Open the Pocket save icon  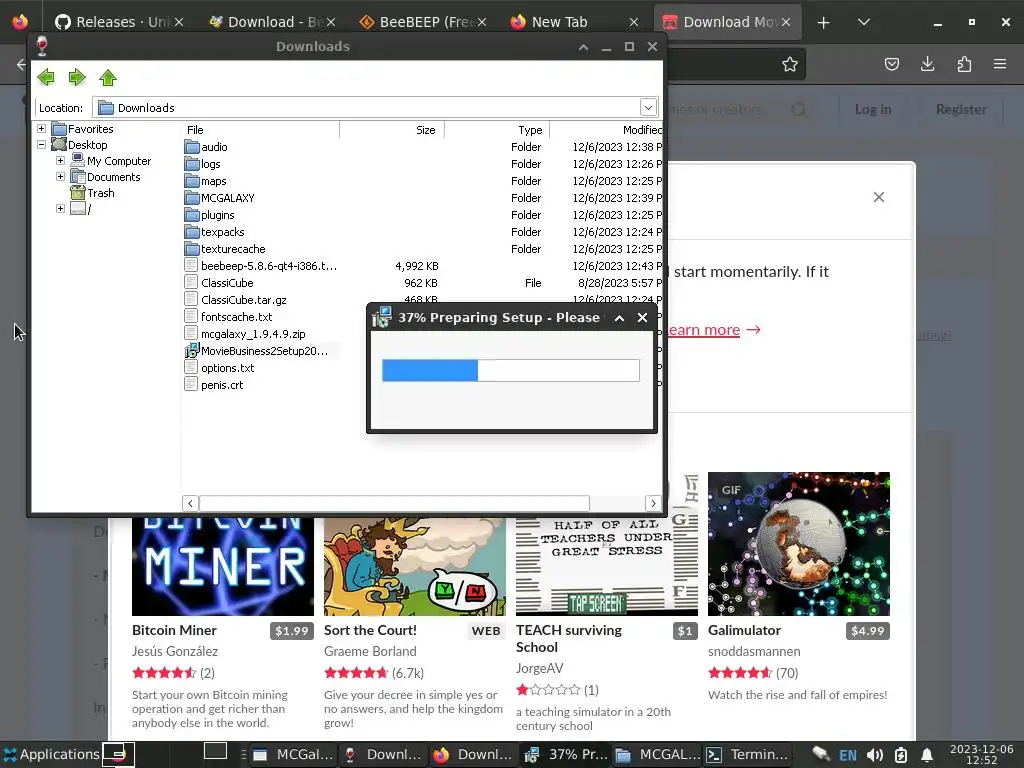891,64
